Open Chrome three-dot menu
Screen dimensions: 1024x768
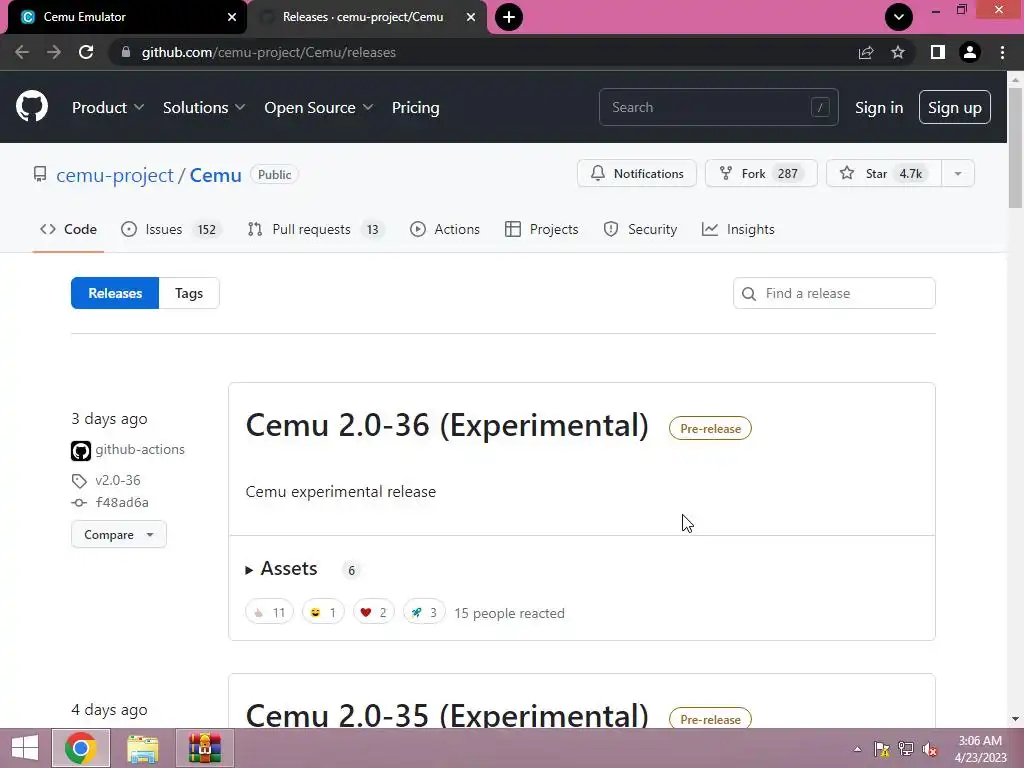pos(1002,52)
